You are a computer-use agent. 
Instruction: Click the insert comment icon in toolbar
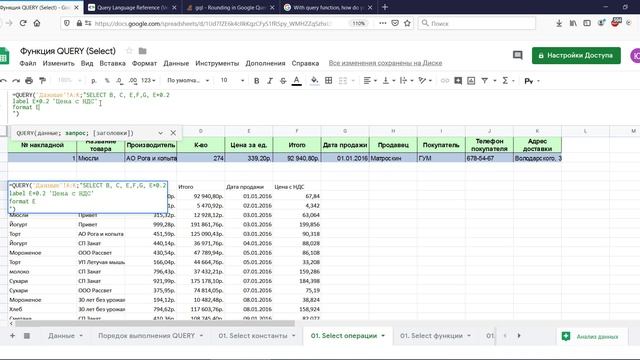point(458,81)
